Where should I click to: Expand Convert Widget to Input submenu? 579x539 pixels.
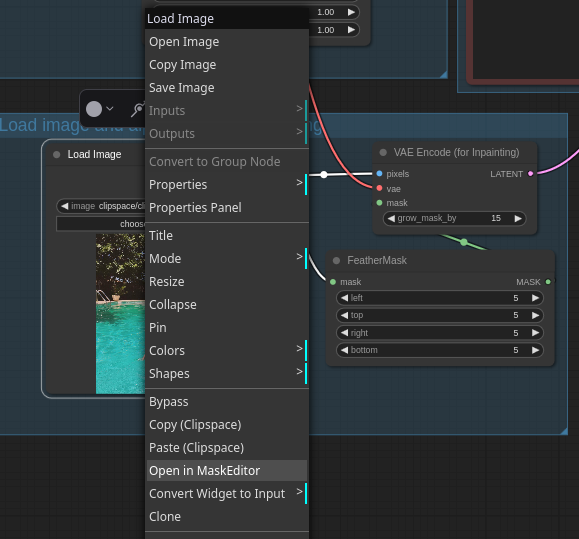coord(227,493)
